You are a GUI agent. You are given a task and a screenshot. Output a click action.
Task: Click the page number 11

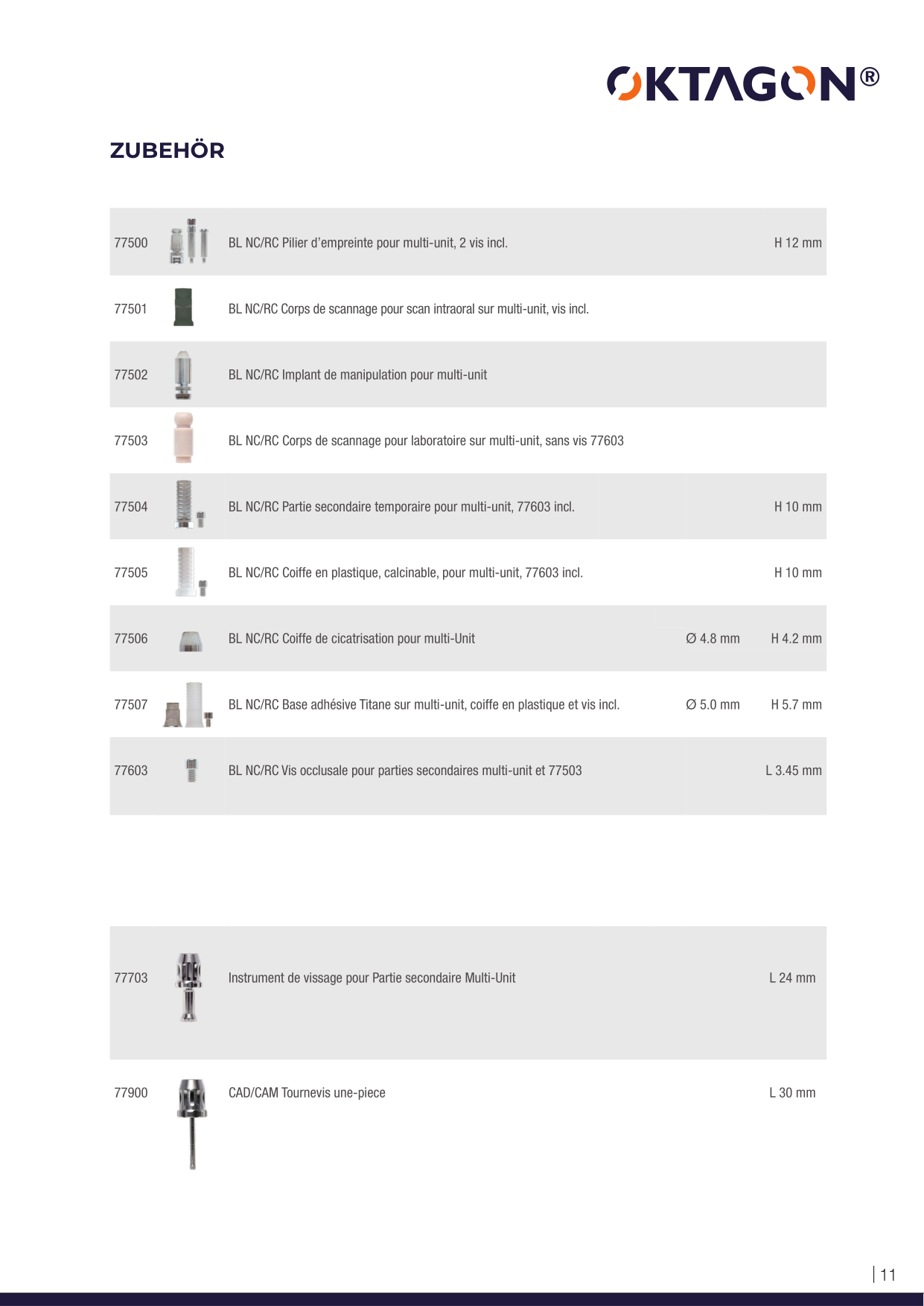(x=888, y=1275)
